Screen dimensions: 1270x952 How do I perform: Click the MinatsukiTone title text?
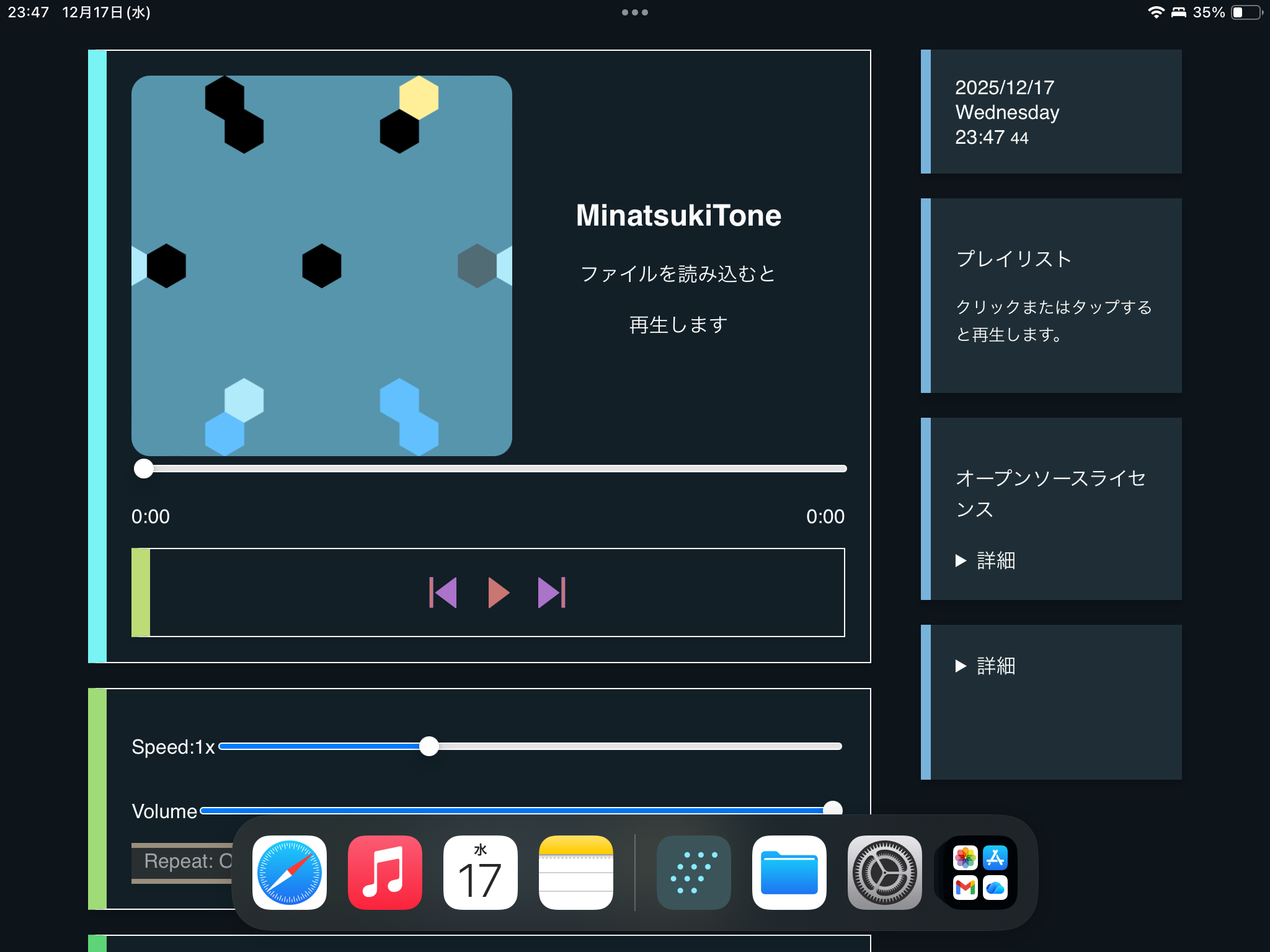click(678, 216)
